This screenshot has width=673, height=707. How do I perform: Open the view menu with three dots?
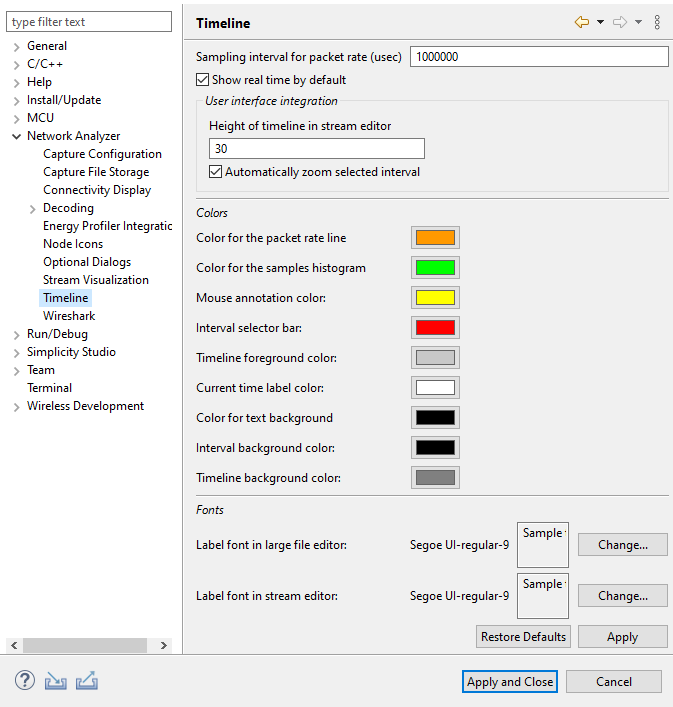[657, 22]
